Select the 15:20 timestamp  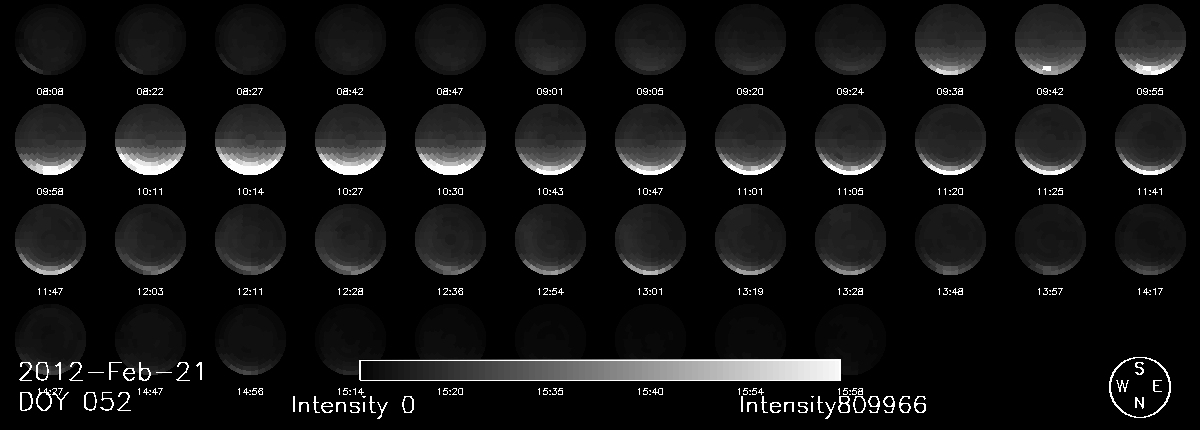[450, 390]
